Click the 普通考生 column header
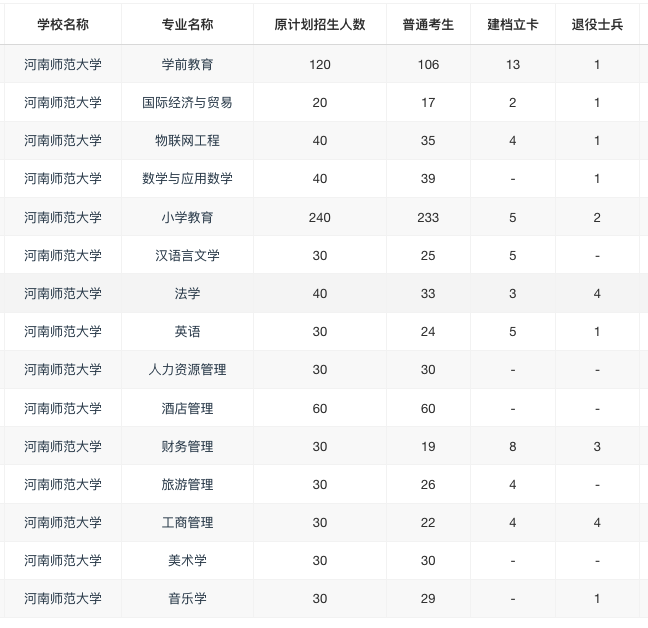Image resolution: width=648 pixels, height=628 pixels. click(428, 24)
